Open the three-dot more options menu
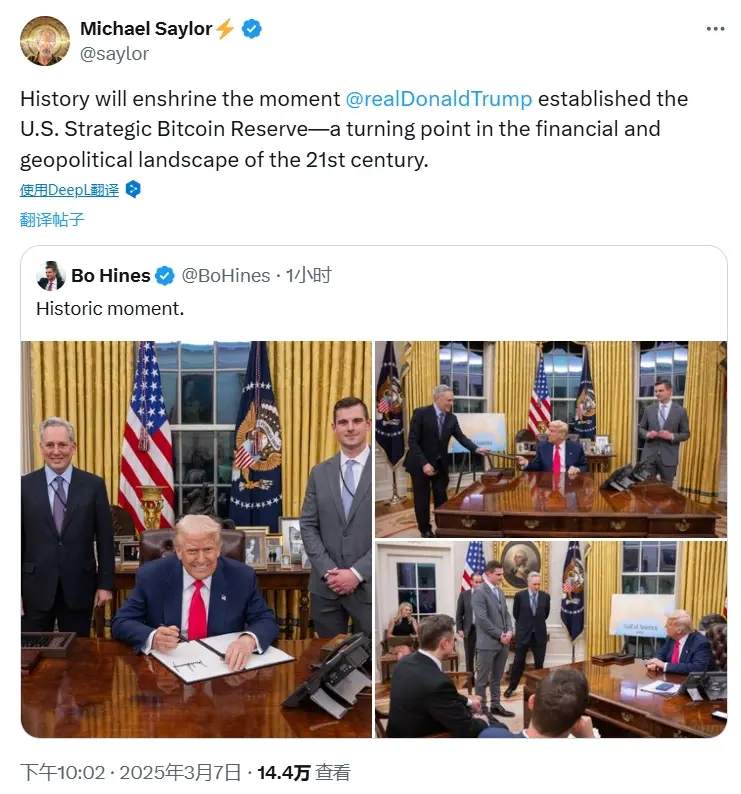Screen dimensions: 741x794 click(715, 29)
